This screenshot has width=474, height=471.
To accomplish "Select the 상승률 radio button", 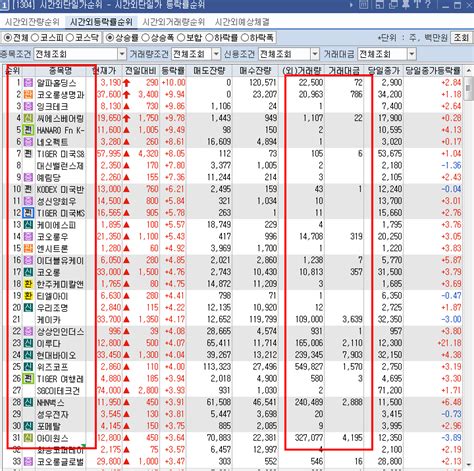I will point(110,38).
